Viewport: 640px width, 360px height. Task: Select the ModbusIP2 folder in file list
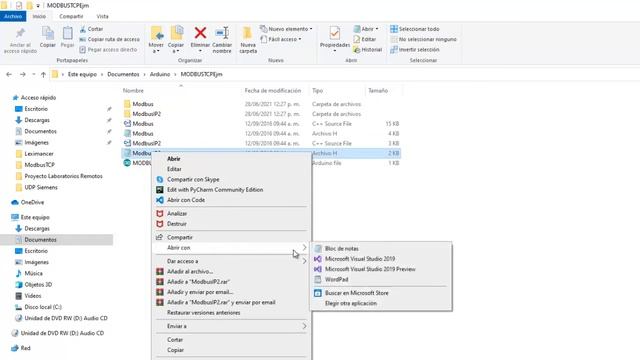(147, 114)
